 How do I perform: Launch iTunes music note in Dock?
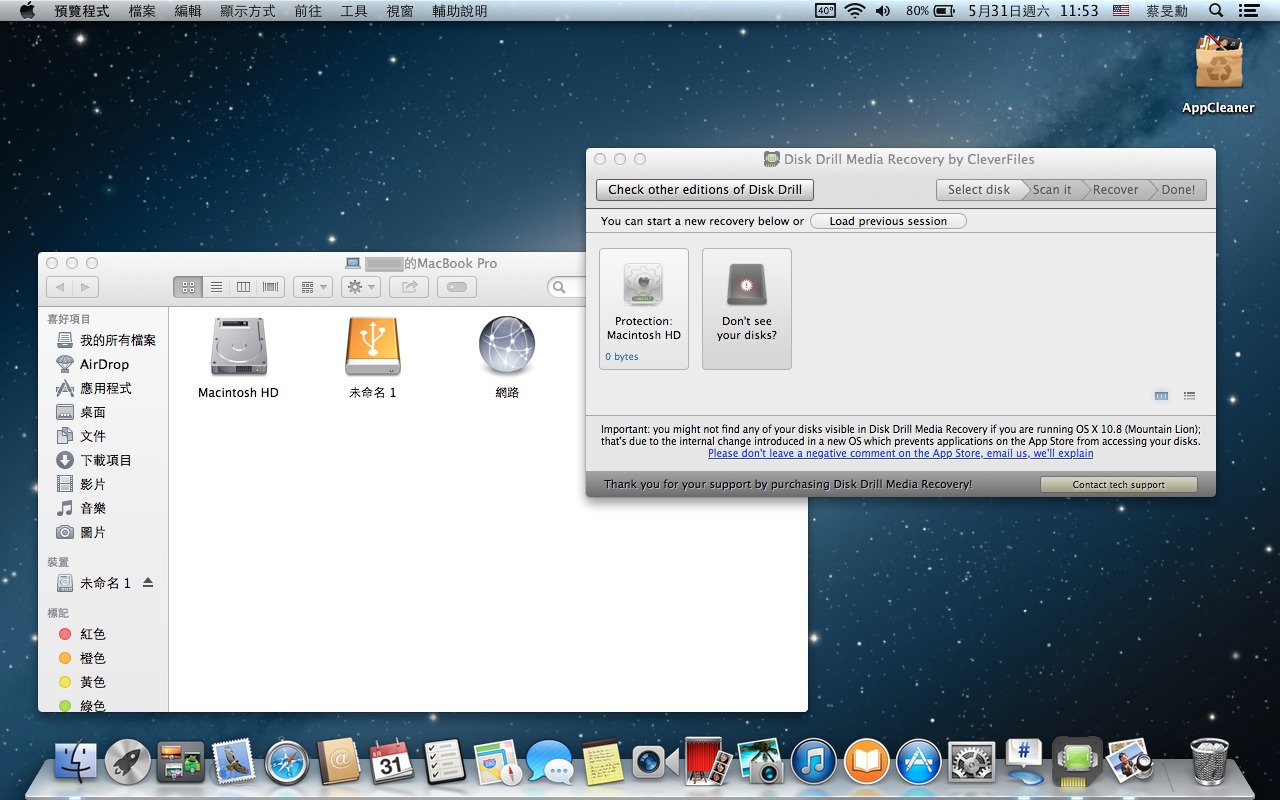814,763
